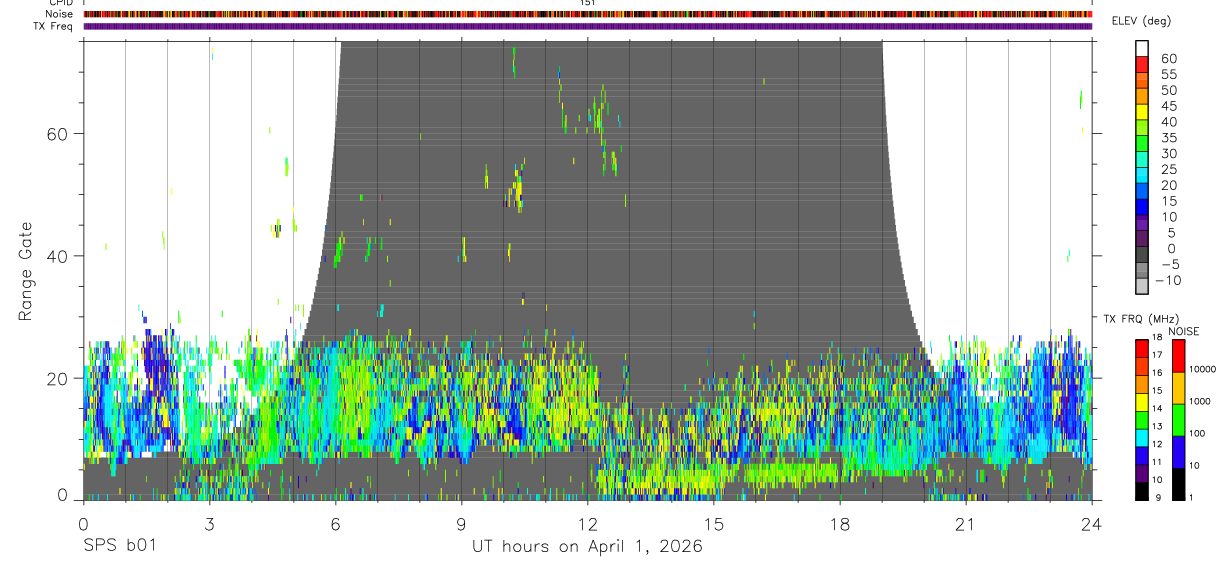Click the yellow swatch in TX FRQ colorbar
The height and width of the screenshot is (567, 1228).
(1143, 402)
